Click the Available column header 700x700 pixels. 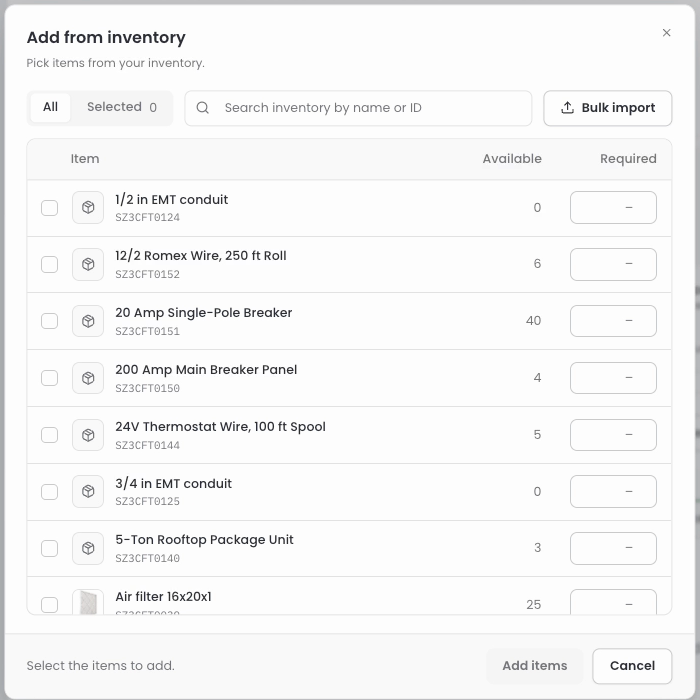512,159
